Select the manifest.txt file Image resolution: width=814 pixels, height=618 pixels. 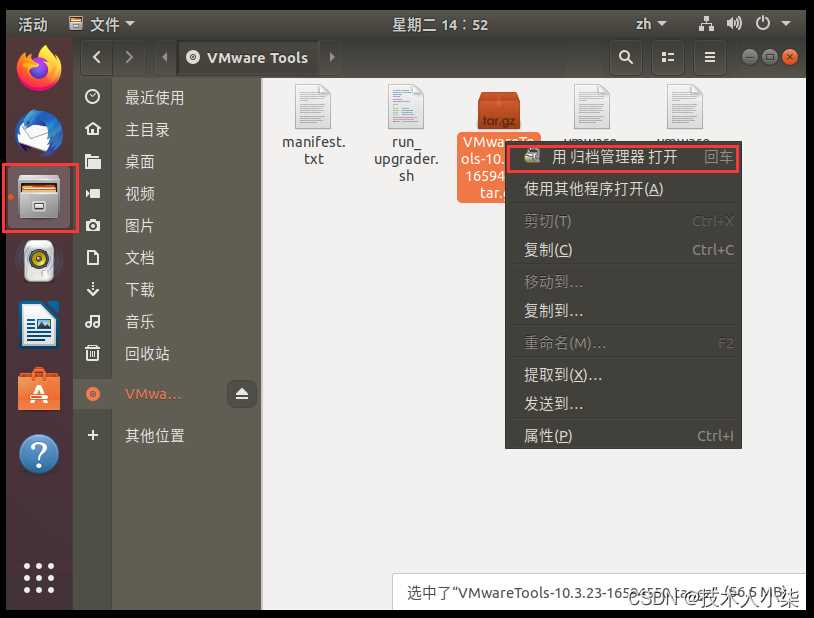(x=314, y=125)
